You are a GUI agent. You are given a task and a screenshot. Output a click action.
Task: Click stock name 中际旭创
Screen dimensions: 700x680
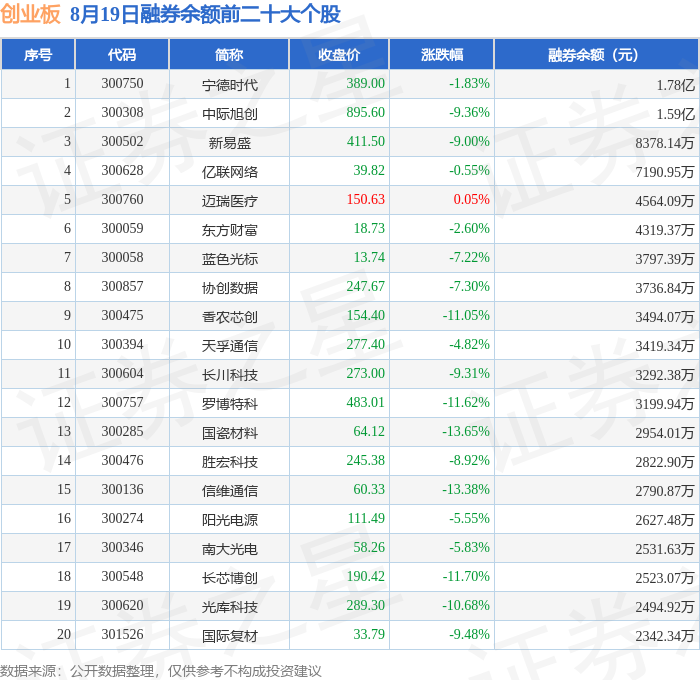click(229, 114)
